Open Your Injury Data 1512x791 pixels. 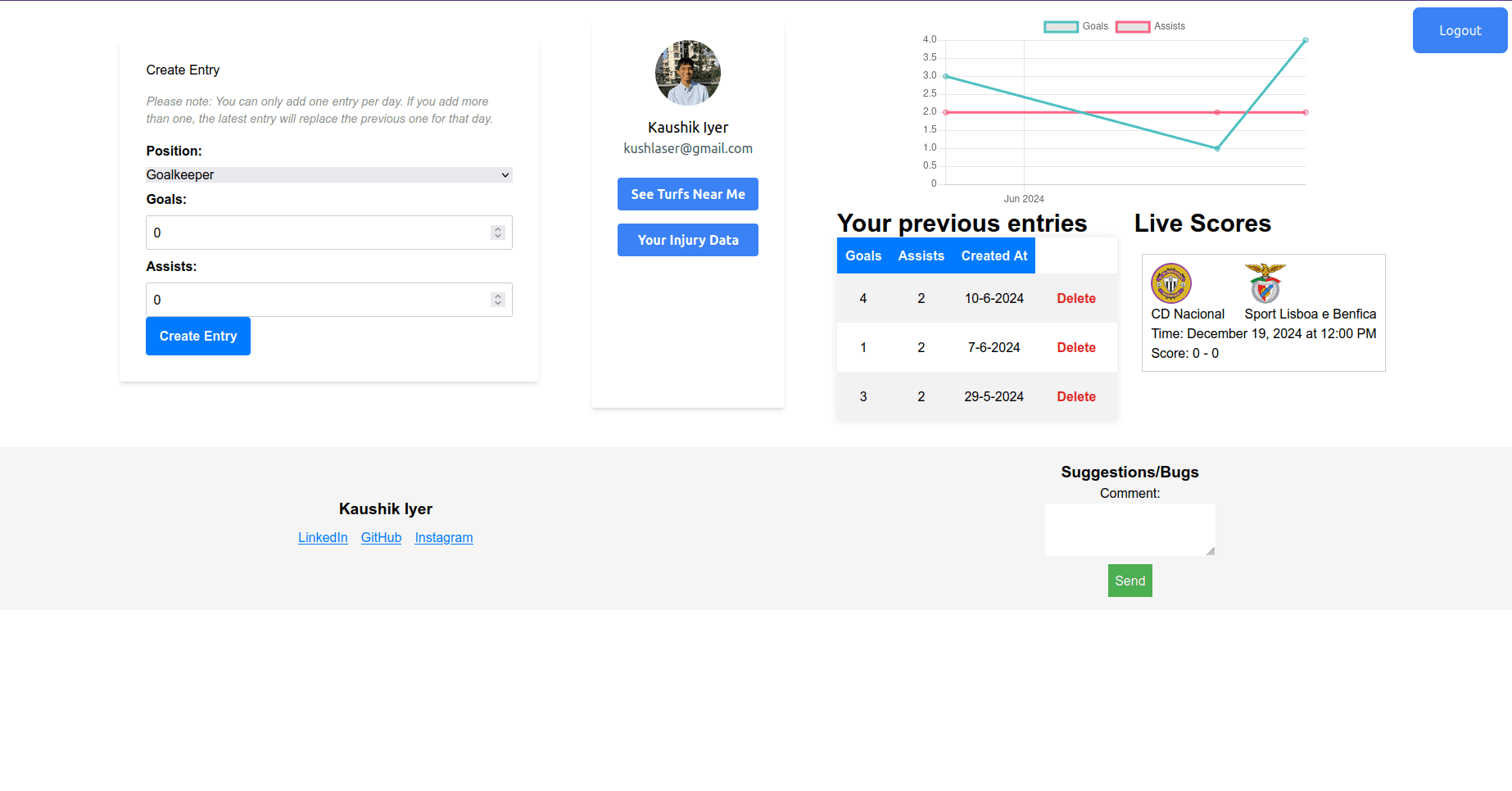[687, 240]
